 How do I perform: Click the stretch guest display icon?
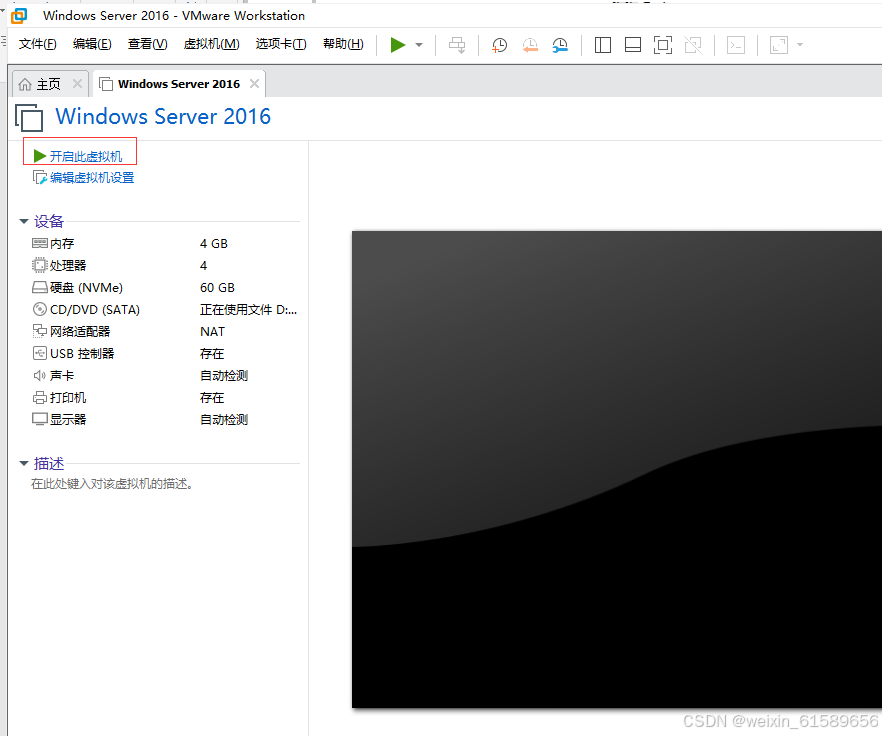pyautogui.click(x=779, y=45)
